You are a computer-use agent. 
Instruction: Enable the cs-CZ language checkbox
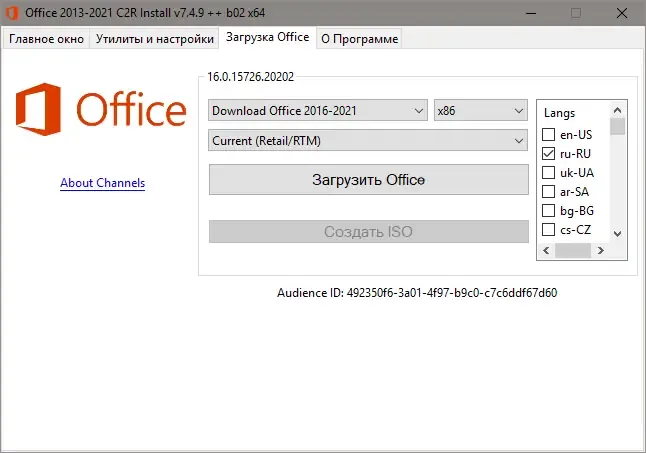point(548,229)
